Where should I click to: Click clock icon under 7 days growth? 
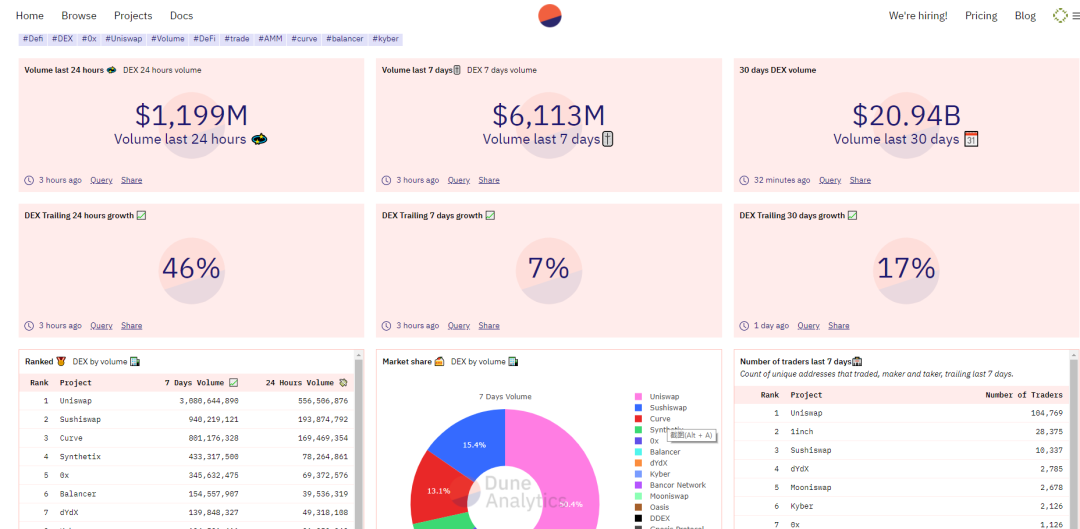pos(386,326)
